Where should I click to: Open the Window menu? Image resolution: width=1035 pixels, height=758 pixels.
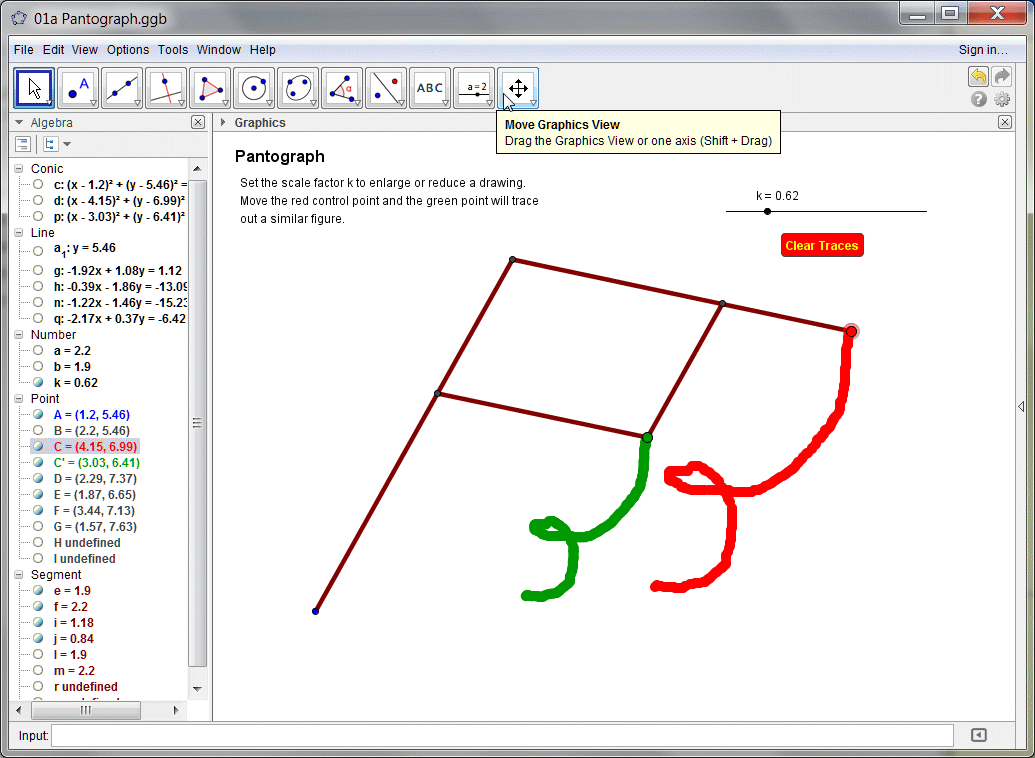click(218, 50)
